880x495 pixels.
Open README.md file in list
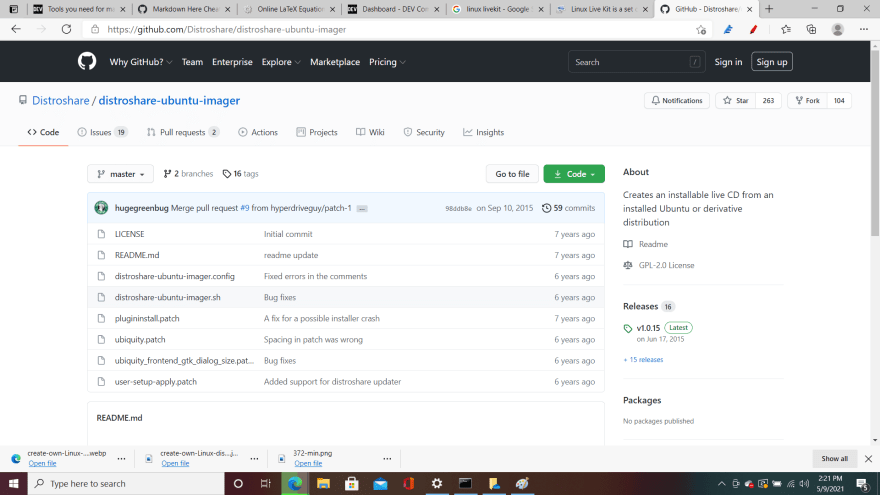click(137, 255)
